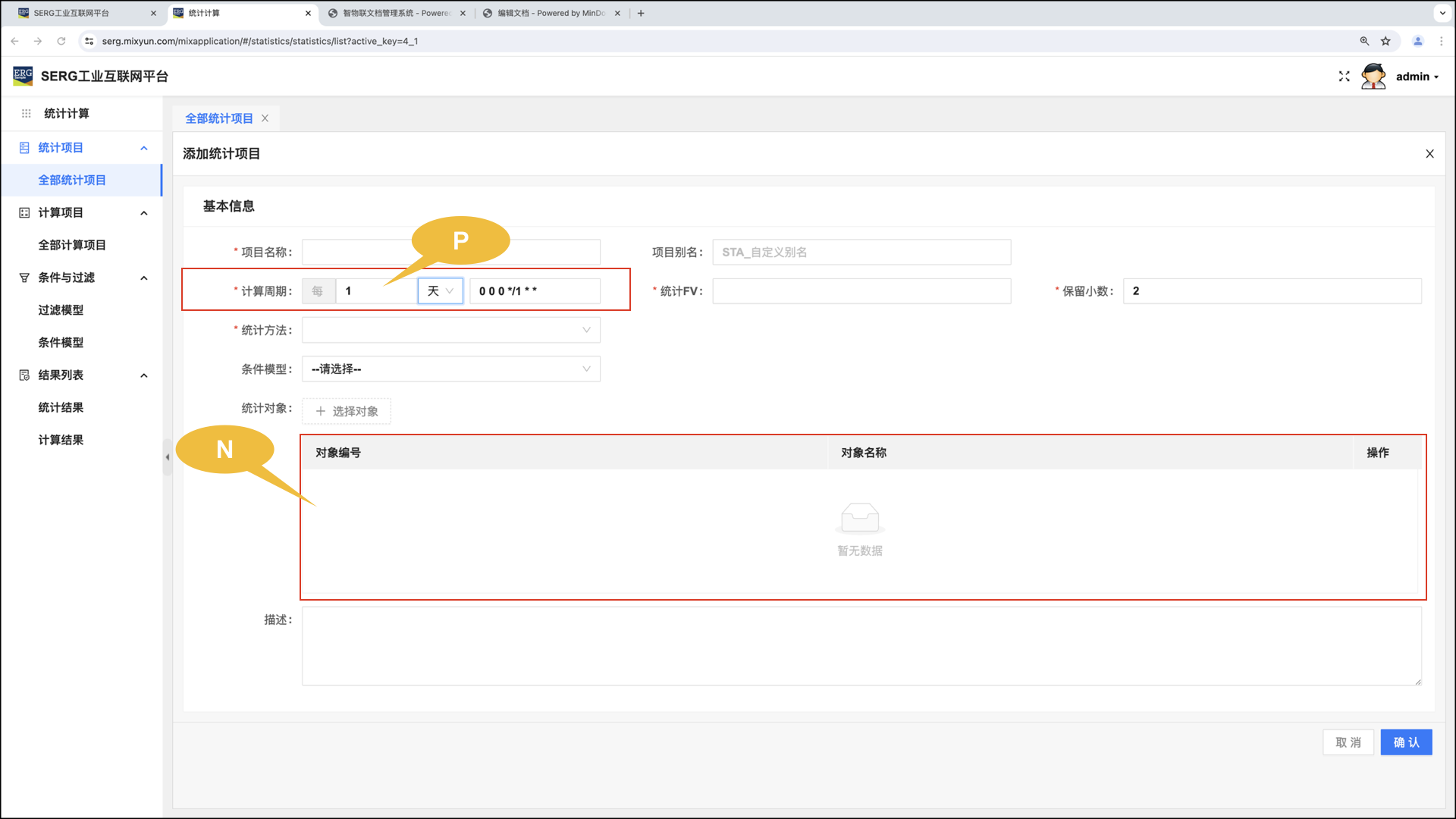The image size is (1456, 819).
Task: Click the fullscreen toggle icon in header
Action: (x=1344, y=77)
